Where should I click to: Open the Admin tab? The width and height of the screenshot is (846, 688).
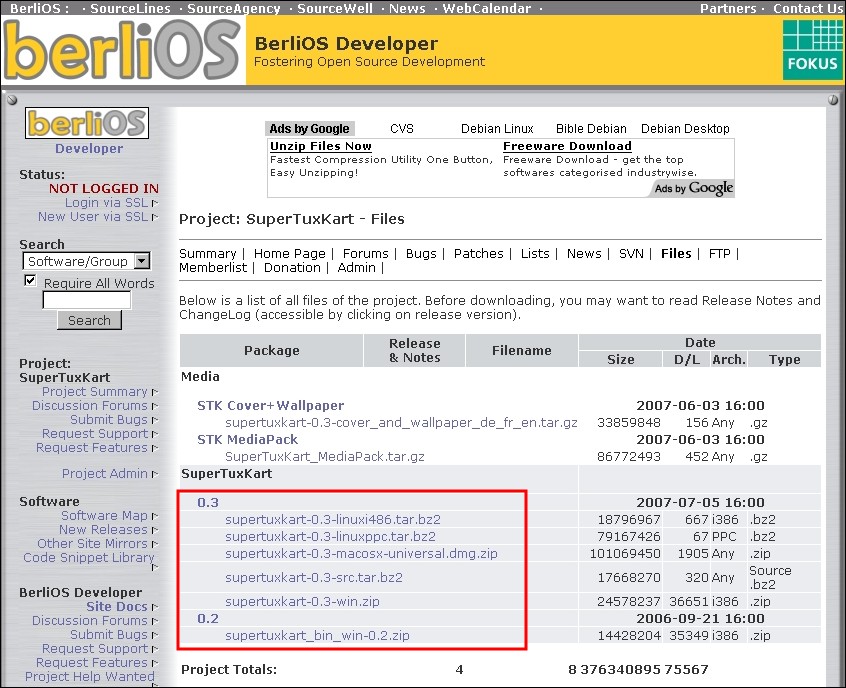pos(356,268)
